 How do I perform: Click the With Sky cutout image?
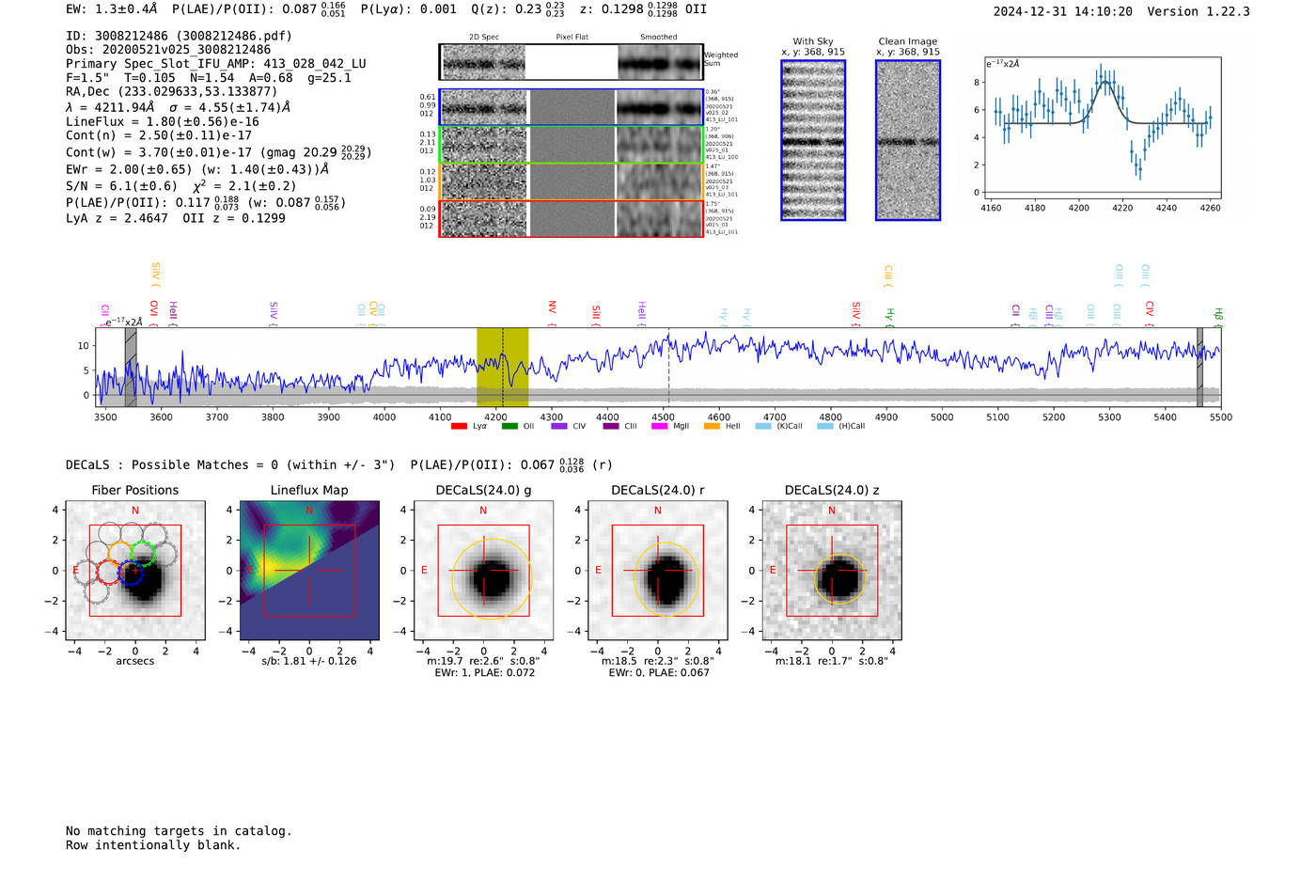tap(813, 140)
